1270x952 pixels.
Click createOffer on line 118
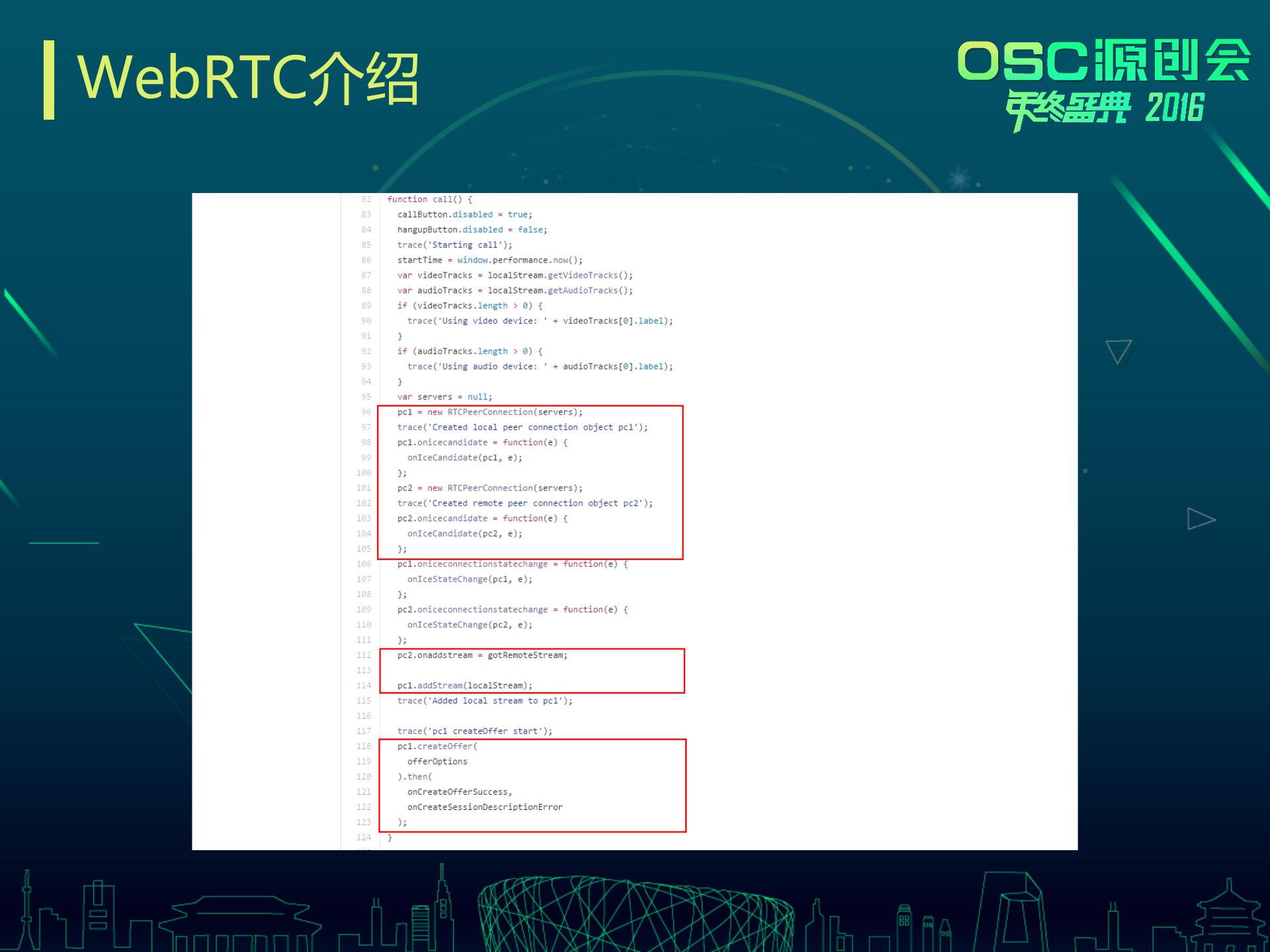coord(447,746)
